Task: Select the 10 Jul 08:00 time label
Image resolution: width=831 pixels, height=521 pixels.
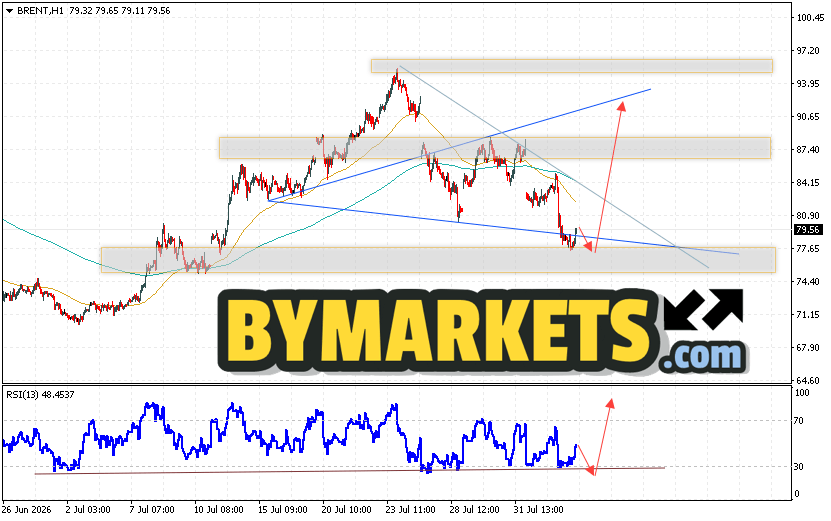Action: 218,510
